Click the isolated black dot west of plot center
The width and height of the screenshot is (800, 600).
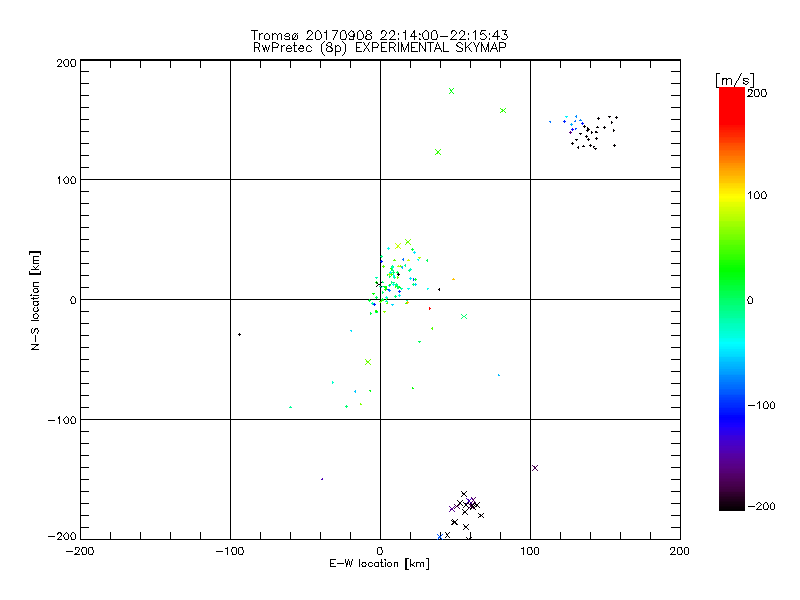(239, 335)
